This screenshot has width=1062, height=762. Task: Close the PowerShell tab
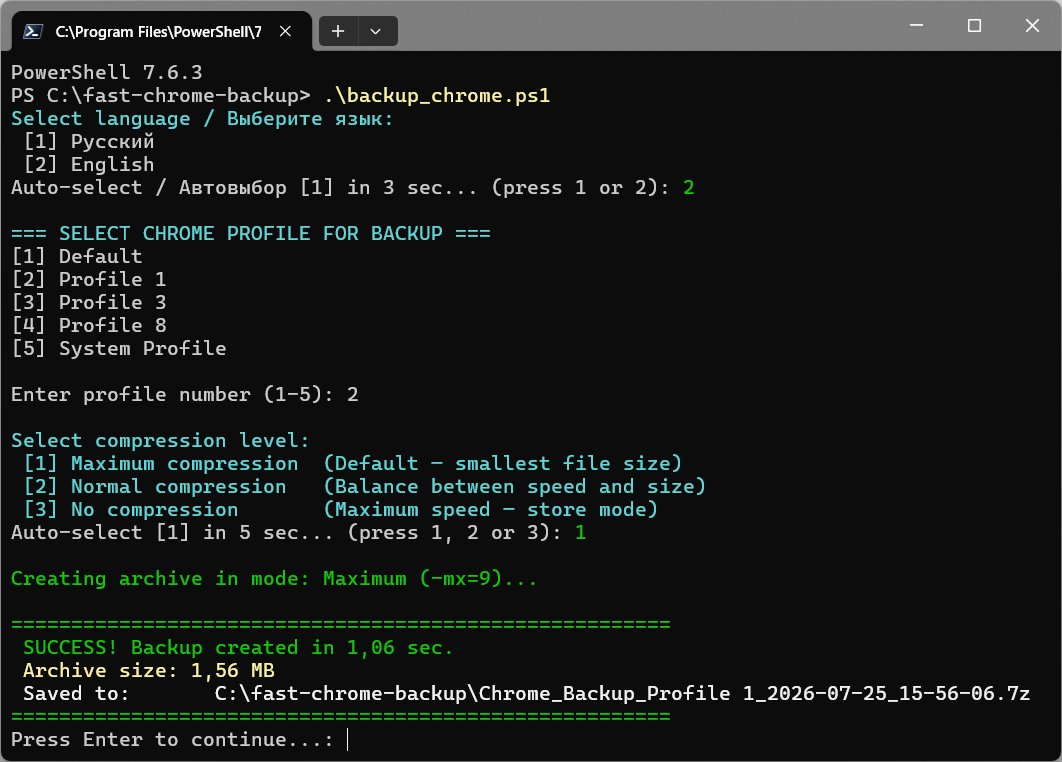(285, 31)
